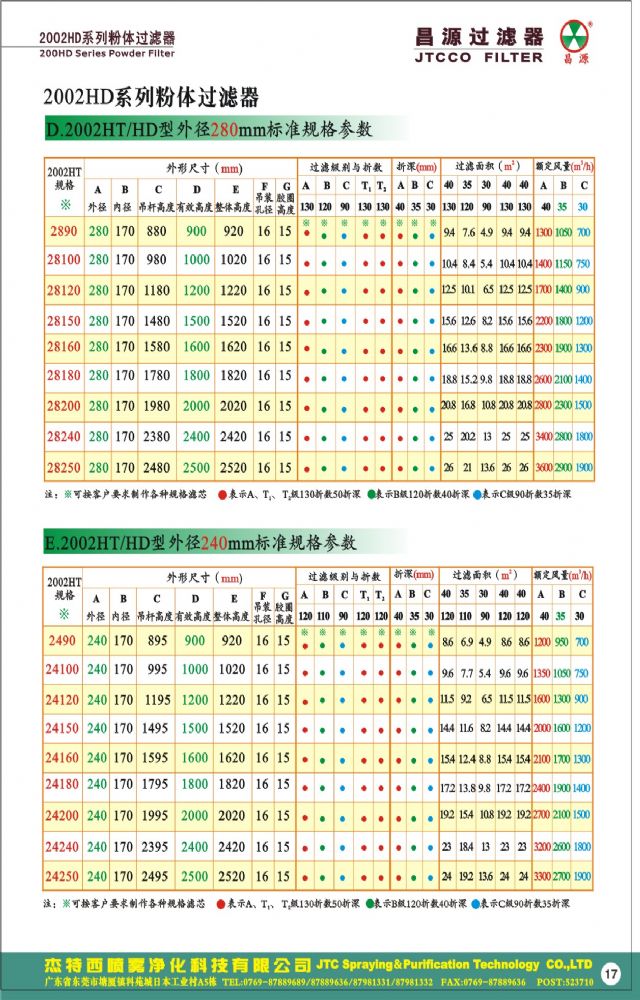Click the green legend dot below the 280mm table
The height and width of the screenshot is (1000, 640).
coord(372,494)
